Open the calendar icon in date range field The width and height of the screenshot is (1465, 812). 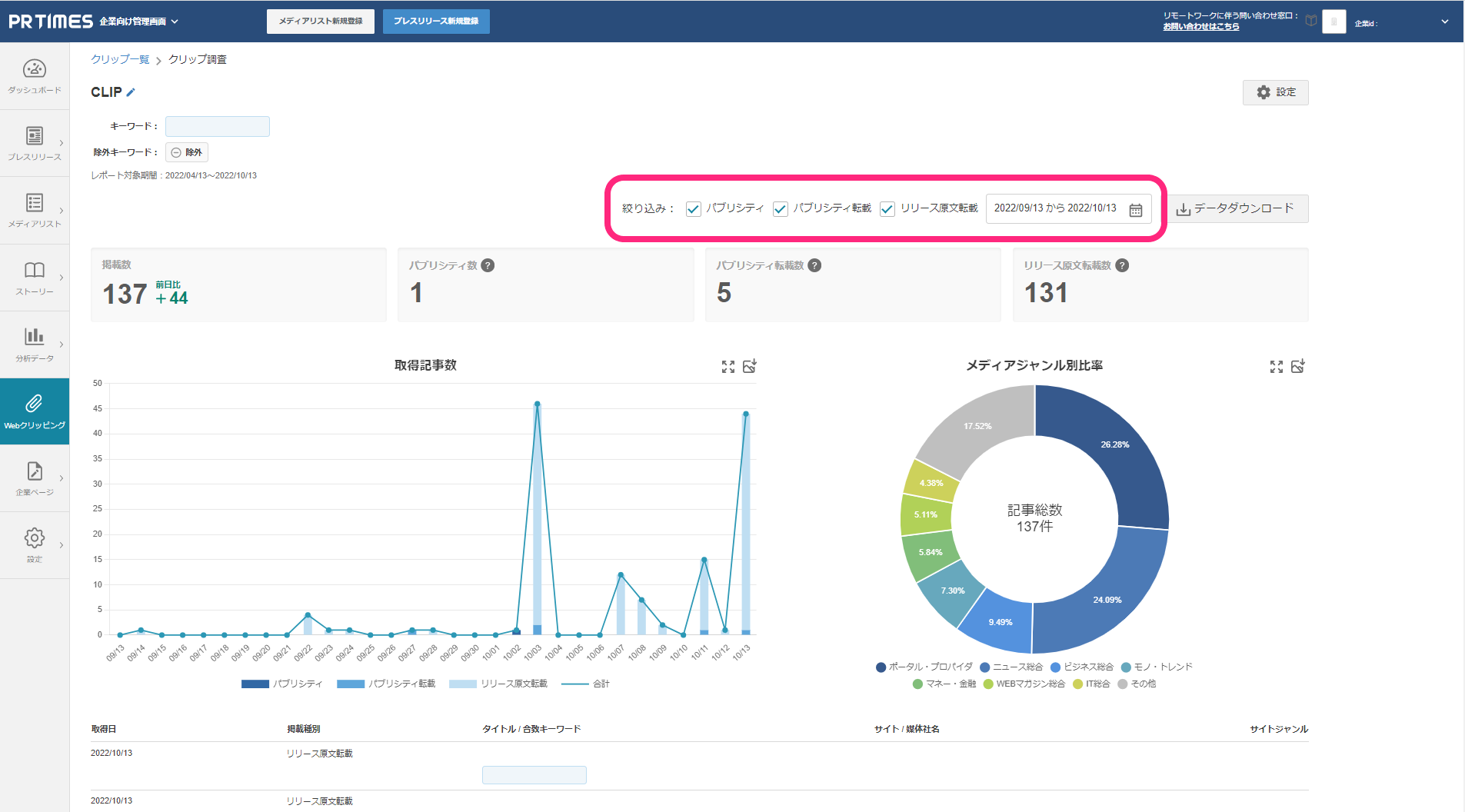pos(1135,210)
